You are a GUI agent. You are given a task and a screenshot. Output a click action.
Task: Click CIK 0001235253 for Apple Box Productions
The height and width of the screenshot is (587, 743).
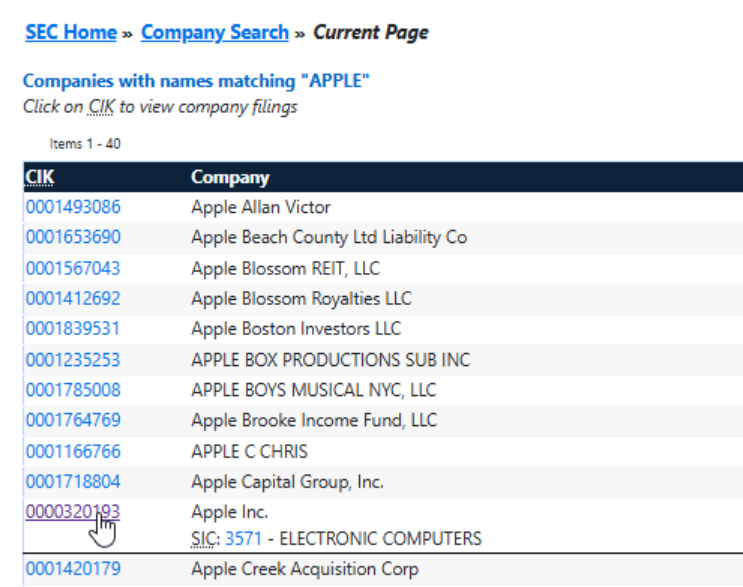click(x=73, y=360)
